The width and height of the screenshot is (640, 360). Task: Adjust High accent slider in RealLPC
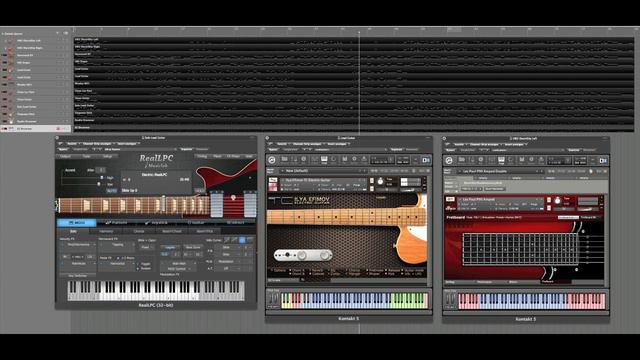tap(102, 177)
